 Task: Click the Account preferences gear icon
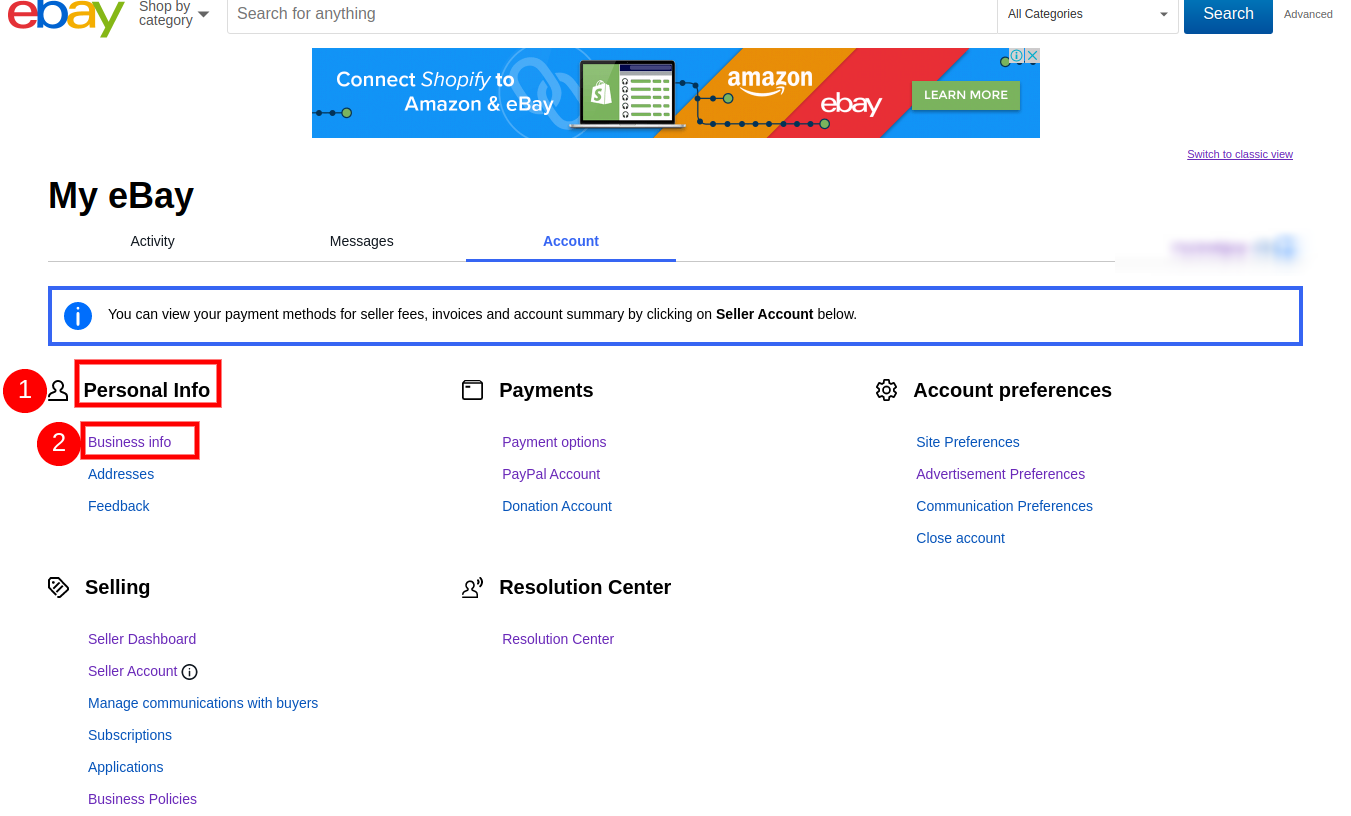coord(886,390)
